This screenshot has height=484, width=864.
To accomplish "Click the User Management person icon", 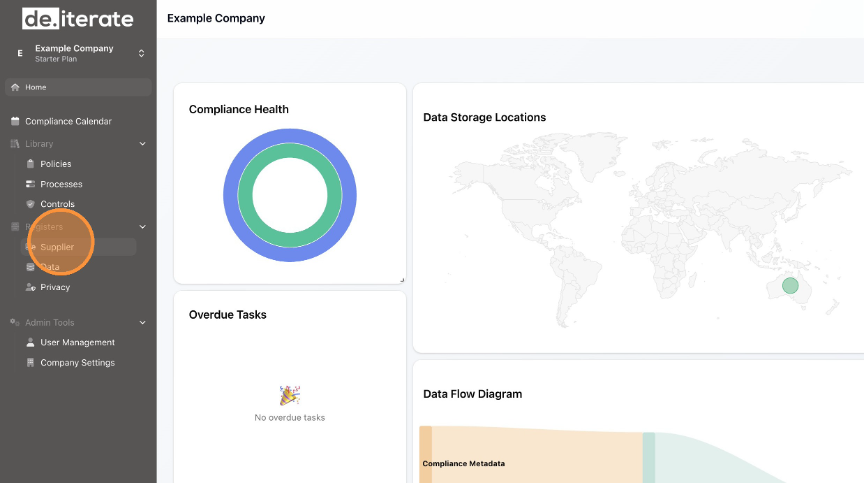I will 30,342.
